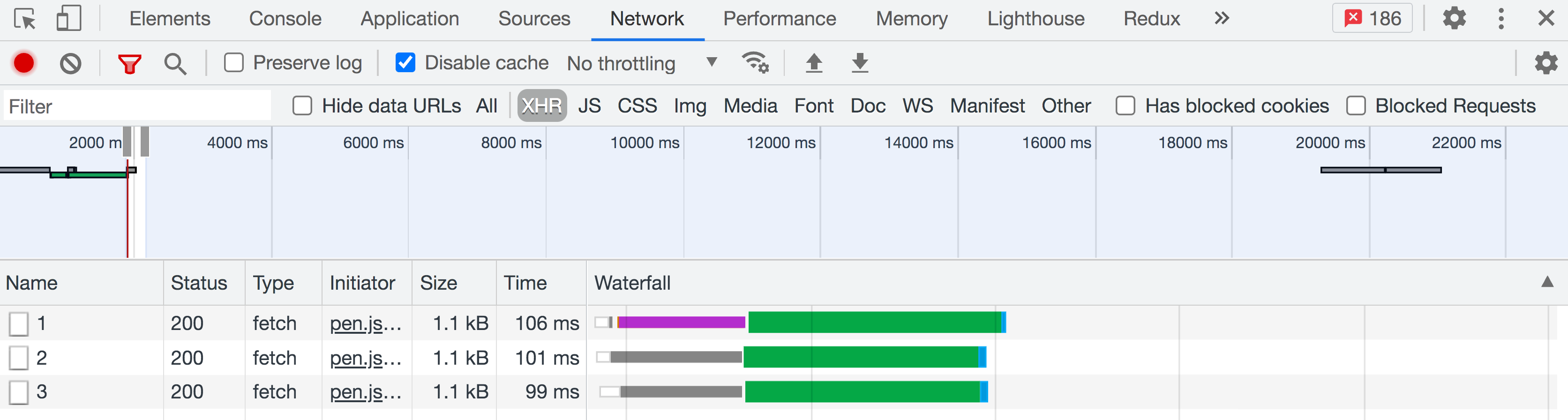Stop recording network log
The height and width of the screenshot is (420, 1568).
pyautogui.click(x=24, y=63)
